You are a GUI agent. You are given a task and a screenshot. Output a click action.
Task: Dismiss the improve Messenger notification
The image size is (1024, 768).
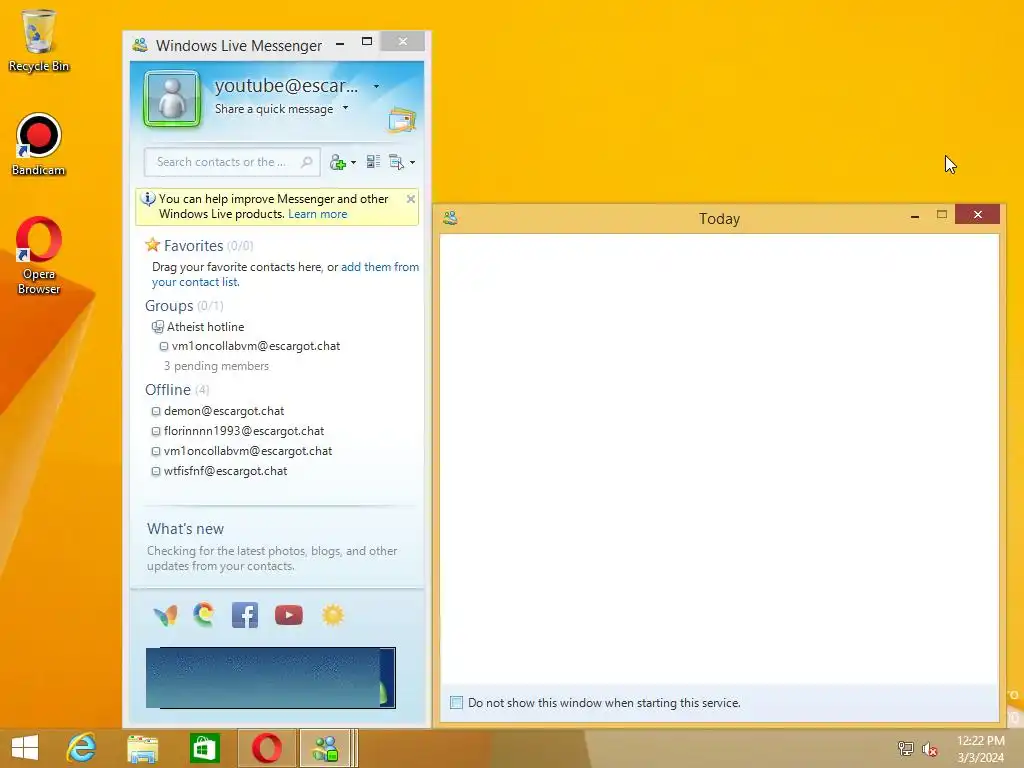pyautogui.click(x=411, y=199)
